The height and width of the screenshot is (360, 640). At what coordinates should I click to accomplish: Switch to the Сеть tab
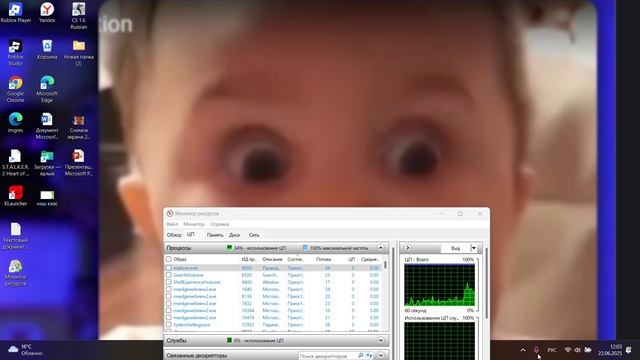tap(254, 235)
